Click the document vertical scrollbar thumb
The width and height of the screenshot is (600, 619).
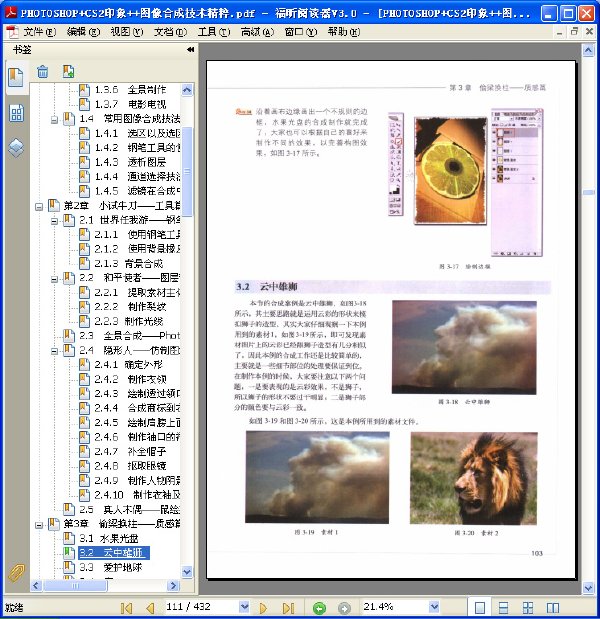[589, 192]
